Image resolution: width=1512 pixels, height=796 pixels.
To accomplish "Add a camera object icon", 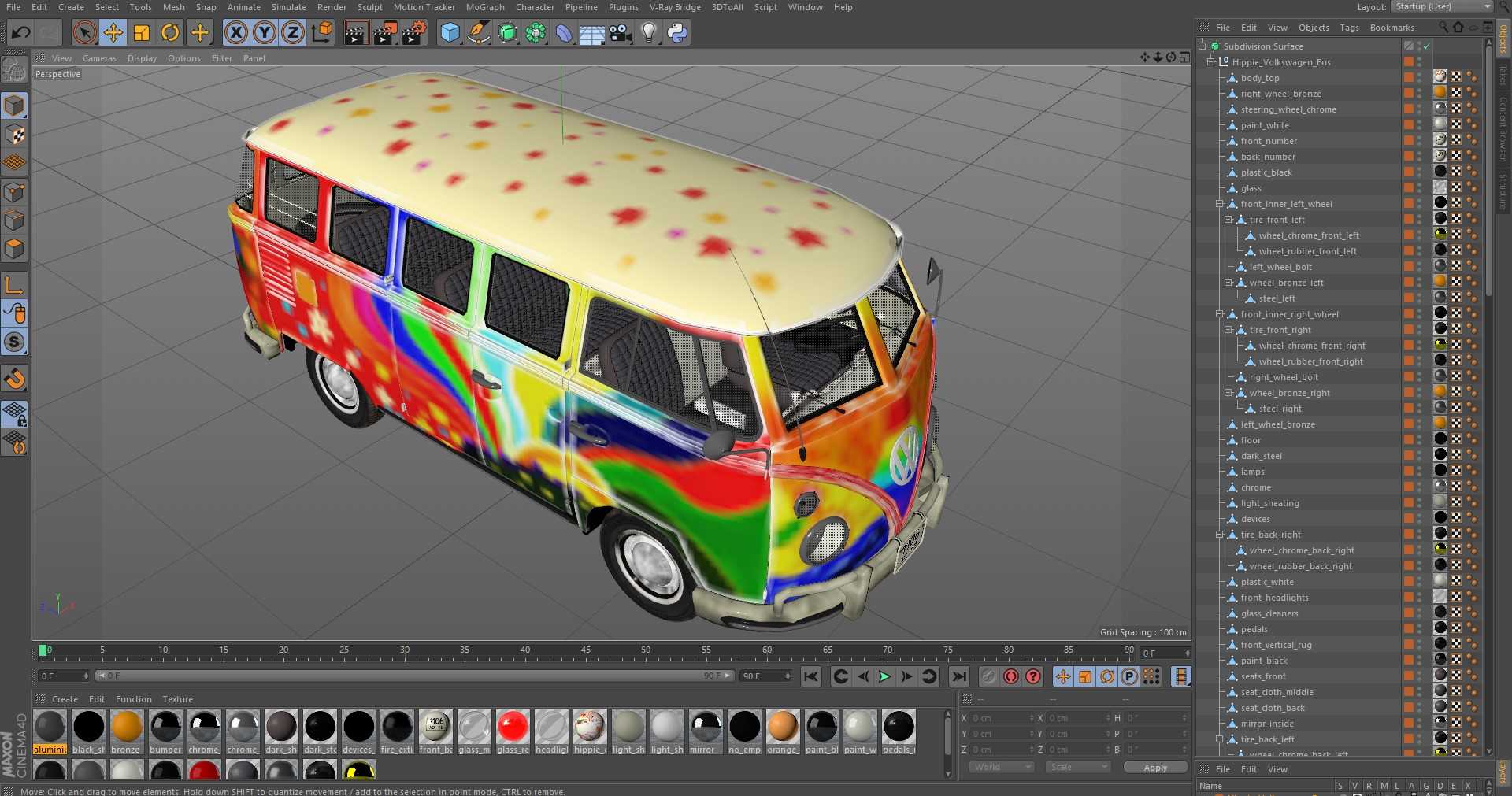I will [x=621, y=32].
